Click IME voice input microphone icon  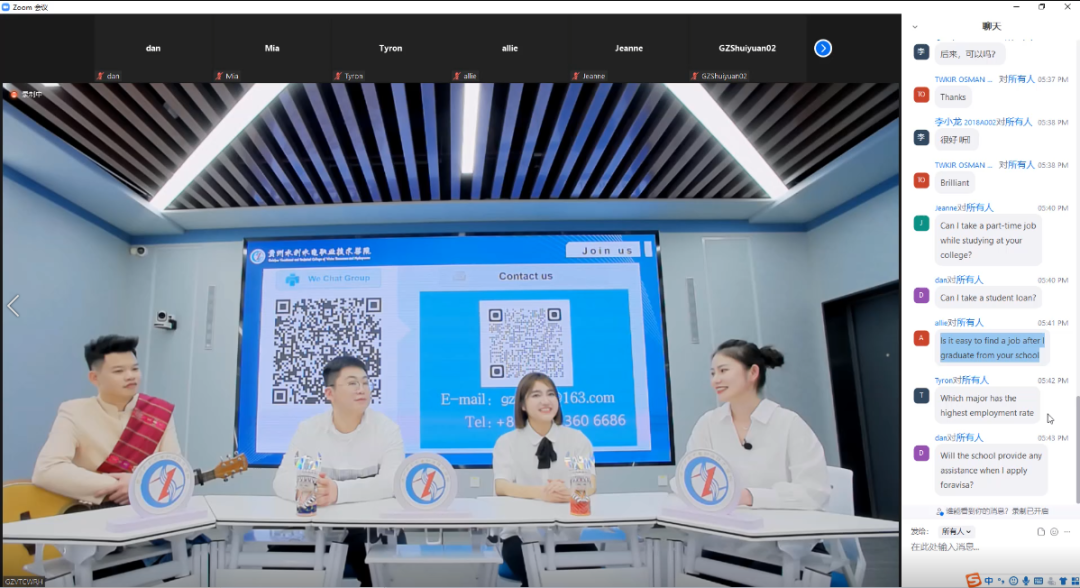[x=1026, y=581]
